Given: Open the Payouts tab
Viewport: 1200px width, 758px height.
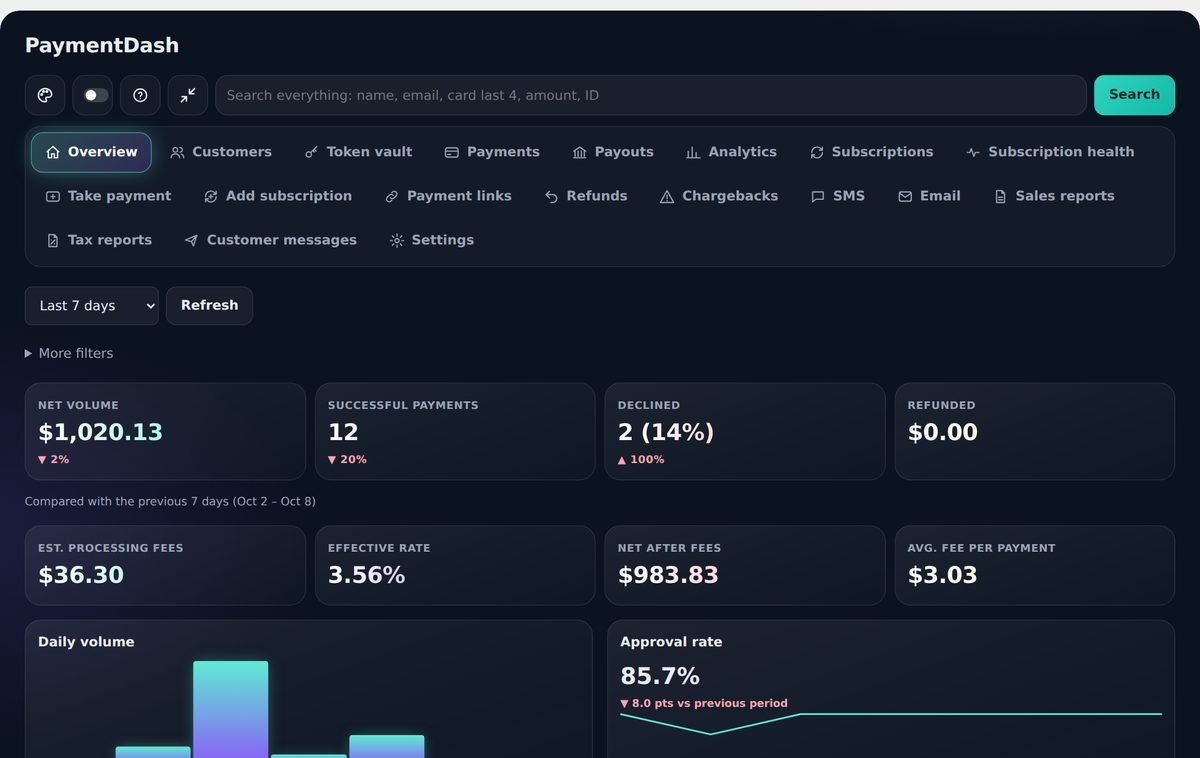Looking at the screenshot, I should pyautogui.click(x=613, y=152).
